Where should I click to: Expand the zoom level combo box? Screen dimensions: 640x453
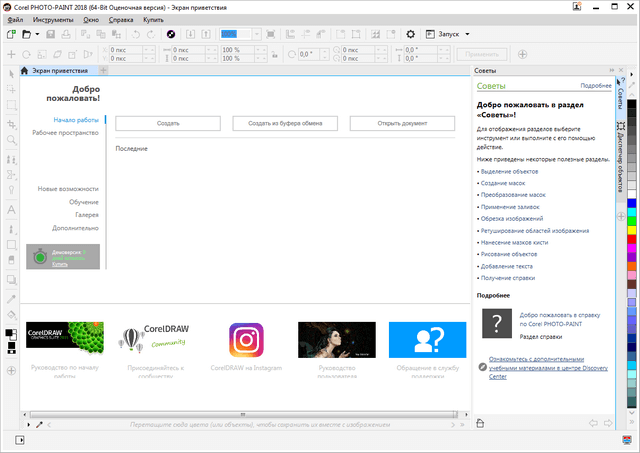(257, 34)
